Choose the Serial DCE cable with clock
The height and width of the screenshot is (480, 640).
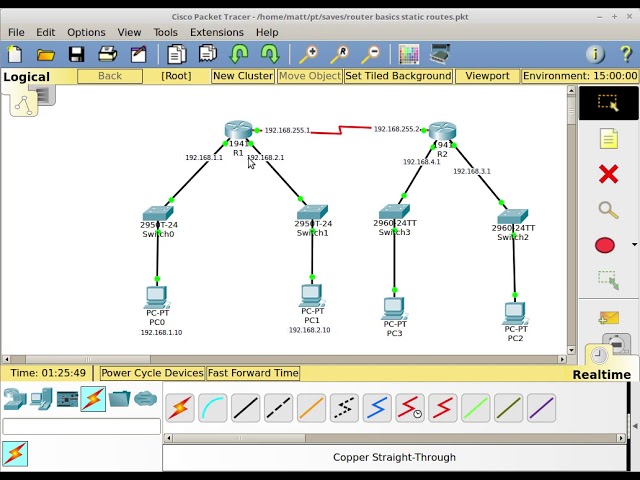[x=410, y=408]
